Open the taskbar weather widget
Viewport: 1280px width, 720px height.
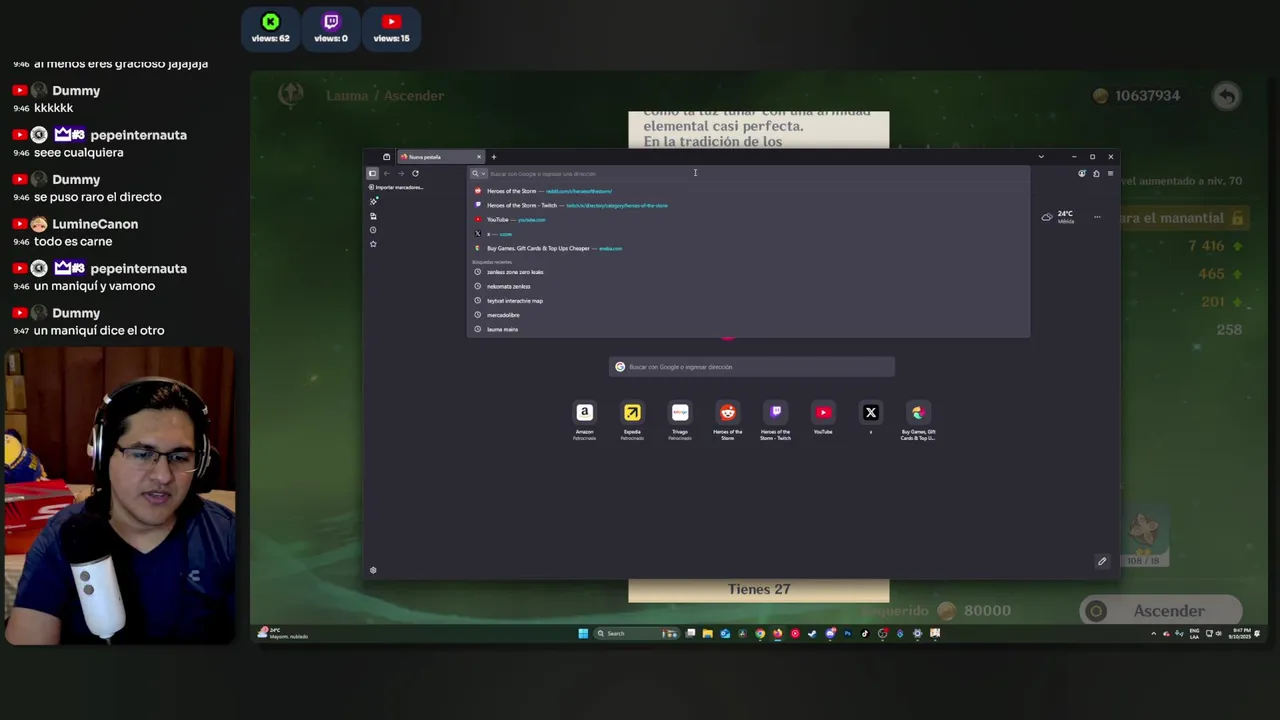click(x=282, y=633)
